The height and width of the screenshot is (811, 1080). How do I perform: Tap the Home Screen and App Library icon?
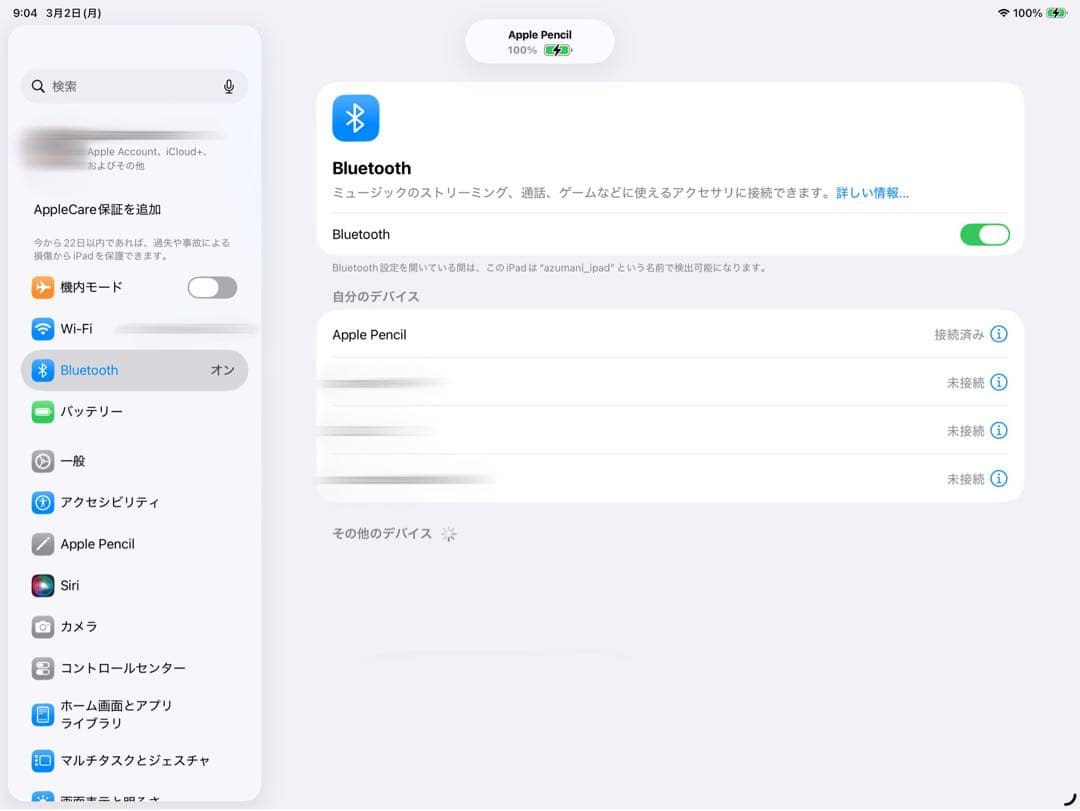[x=43, y=715]
